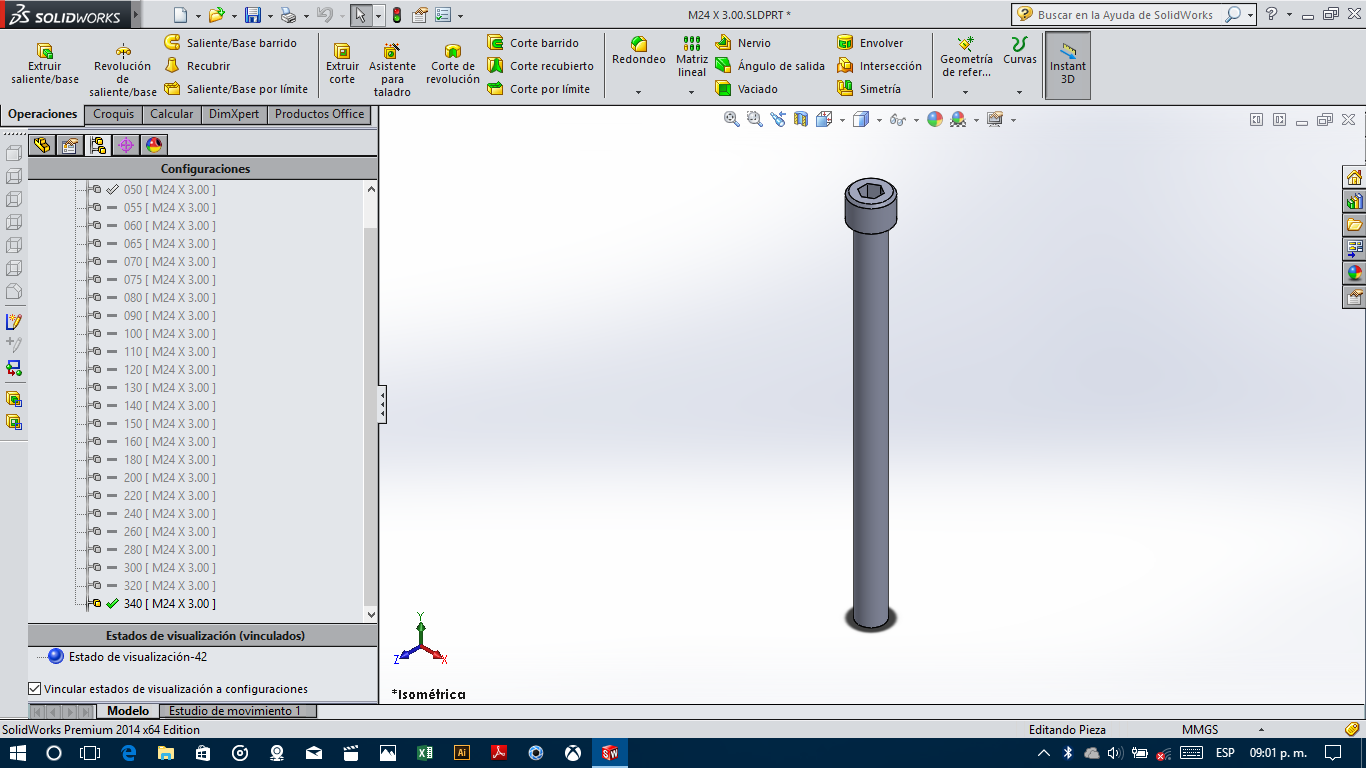Viewport: 1366px width, 768px height.
Task: Switch to the Croquis tab
Action: 114,114
